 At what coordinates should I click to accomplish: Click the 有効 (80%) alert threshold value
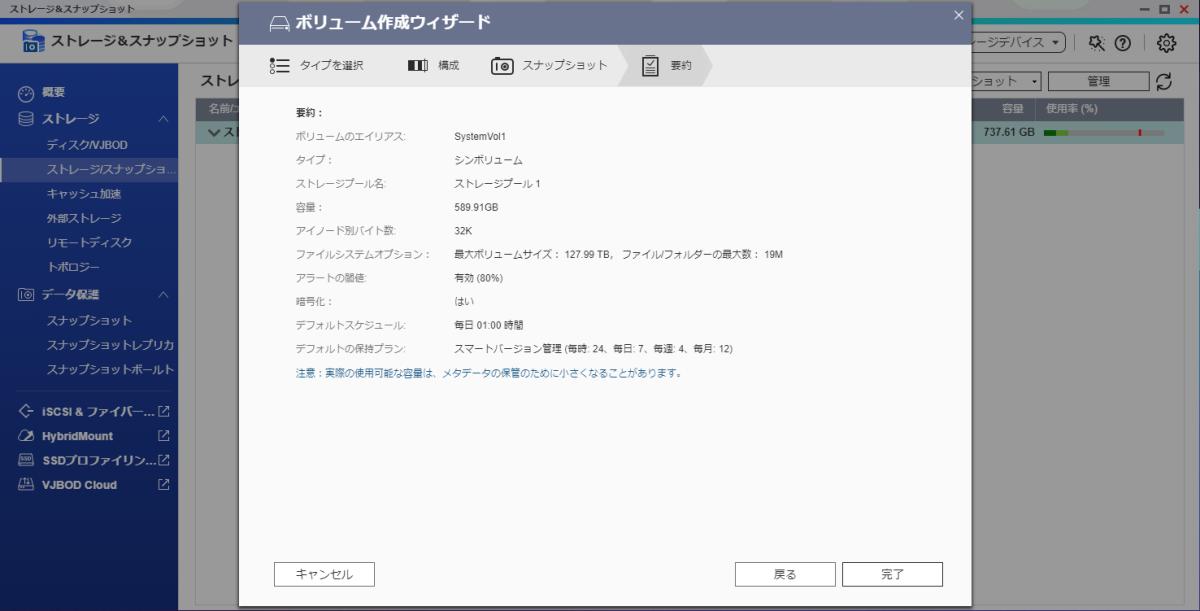pos(478,278)
